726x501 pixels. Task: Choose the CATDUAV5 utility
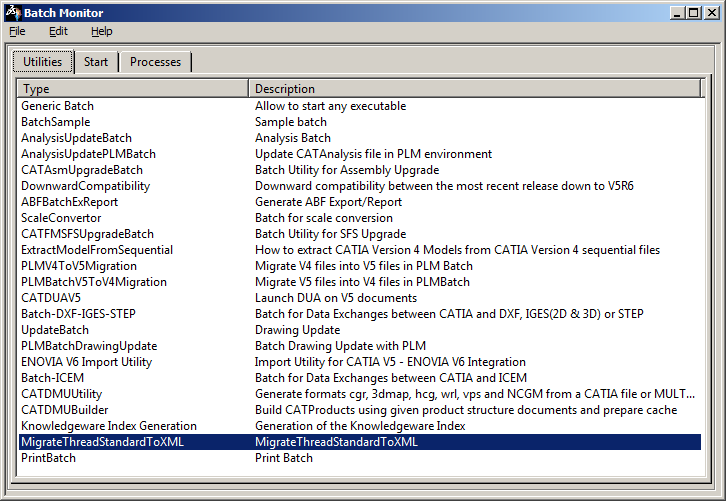tap(51, 298)
